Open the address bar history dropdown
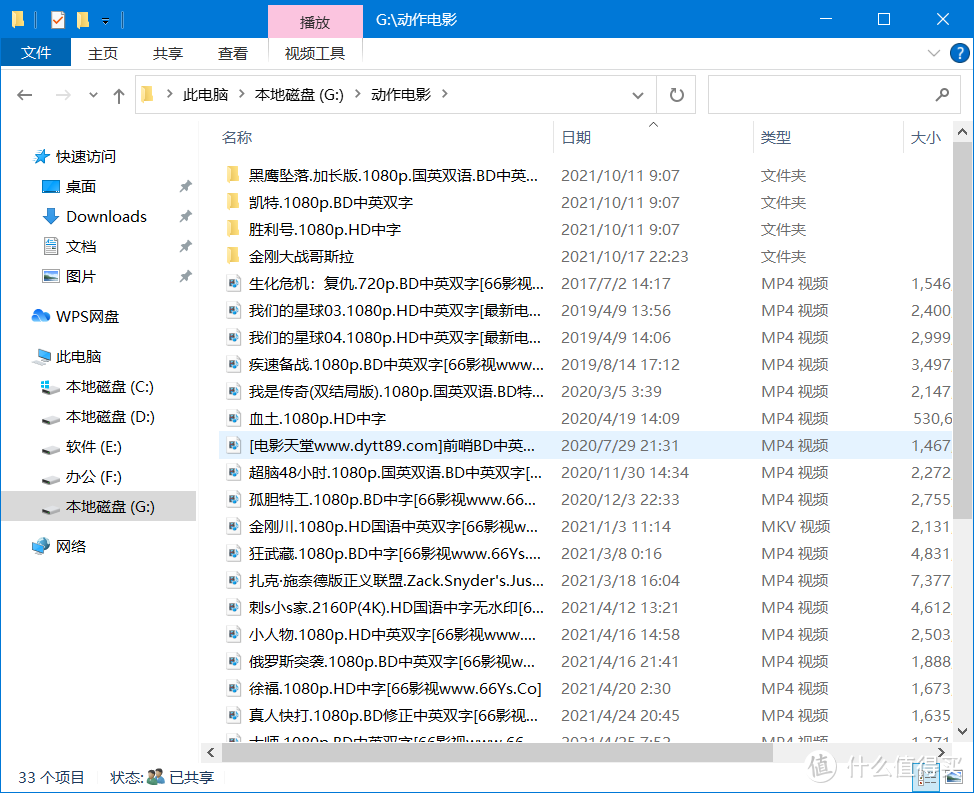The width and height of the screenshot is (974, 793). (x=638, y=94)
